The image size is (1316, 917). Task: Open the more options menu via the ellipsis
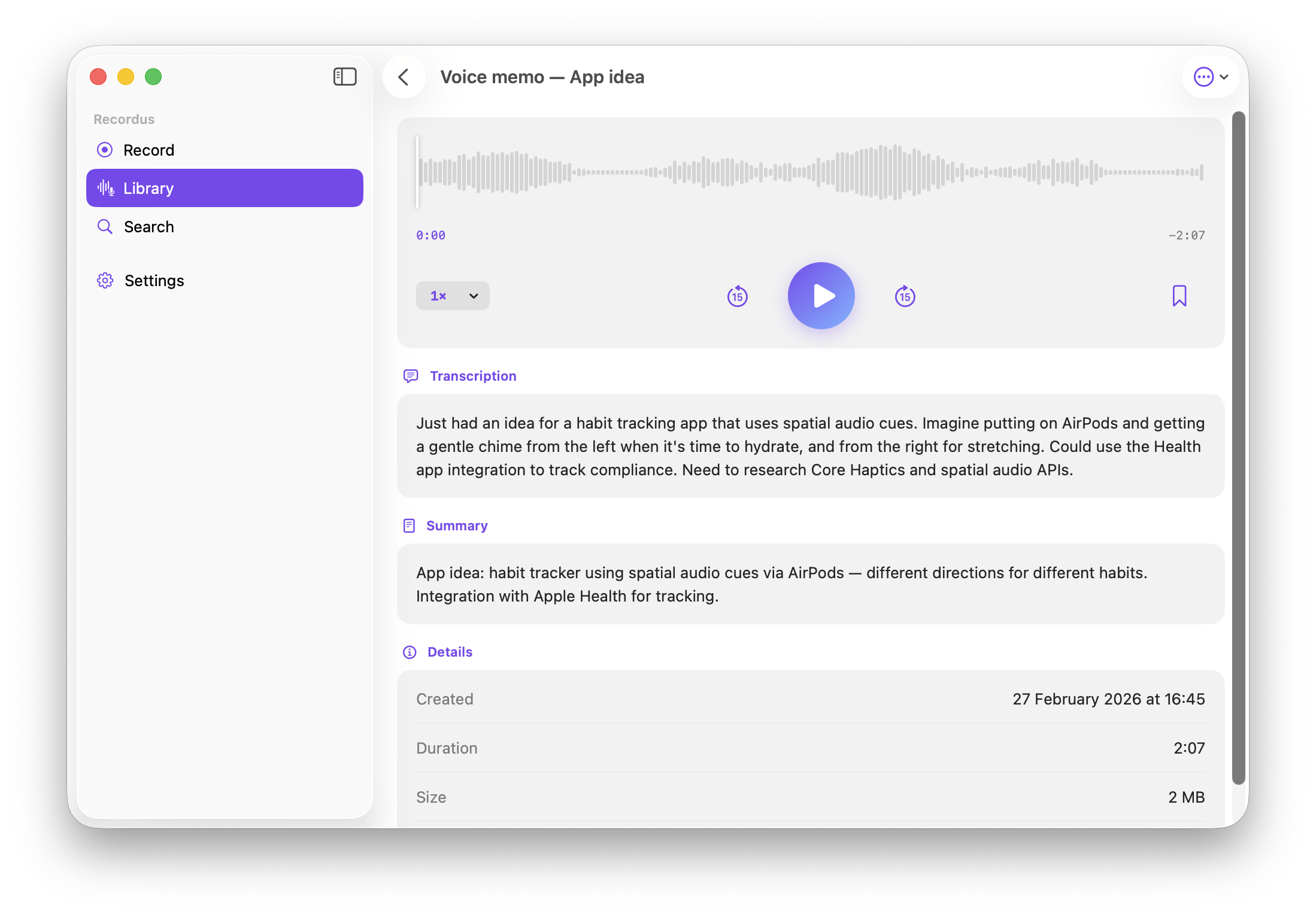[1205, 77]
